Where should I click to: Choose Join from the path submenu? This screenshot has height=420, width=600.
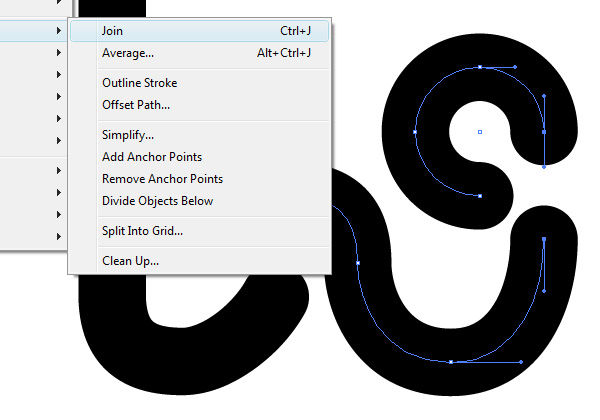(199, 31)
